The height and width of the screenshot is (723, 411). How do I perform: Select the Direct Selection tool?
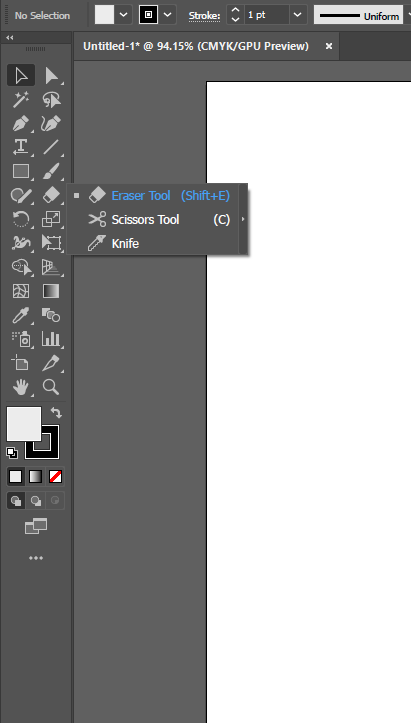[x=51, y=76]
